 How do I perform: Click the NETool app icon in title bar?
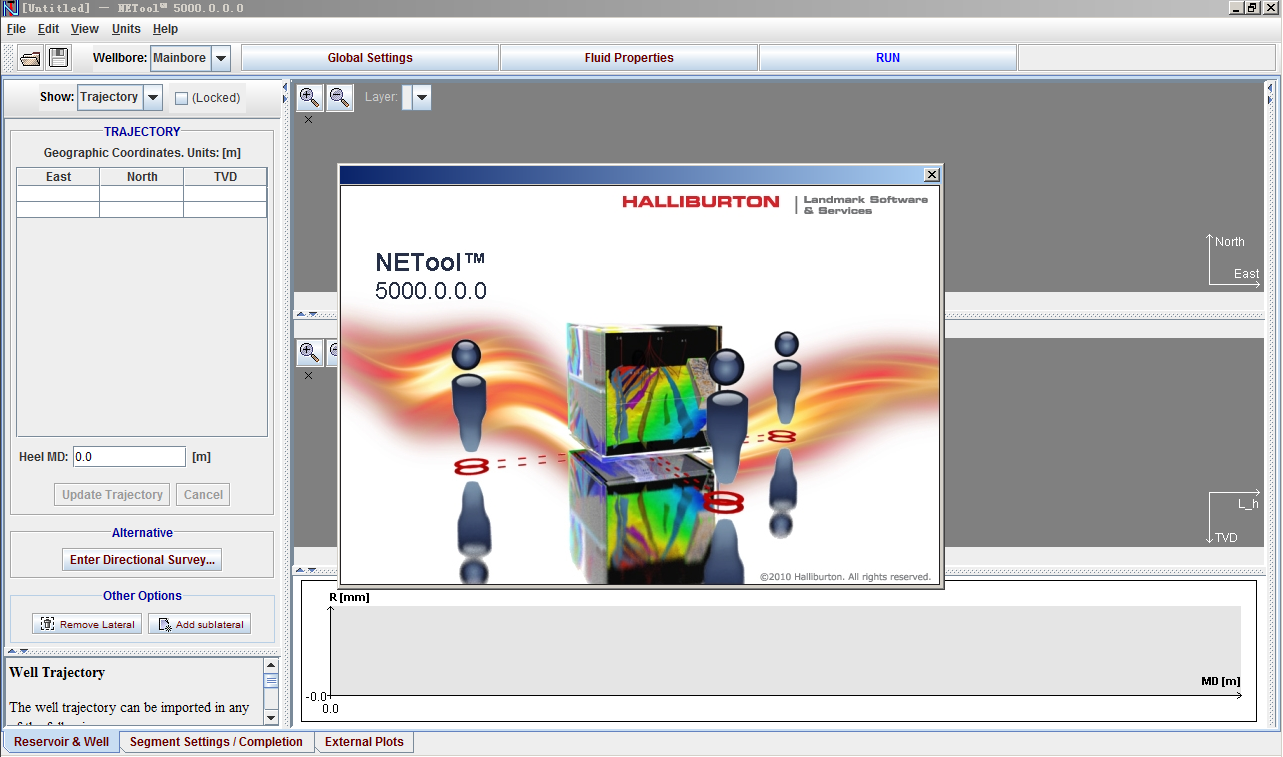[x=9, y=8]
